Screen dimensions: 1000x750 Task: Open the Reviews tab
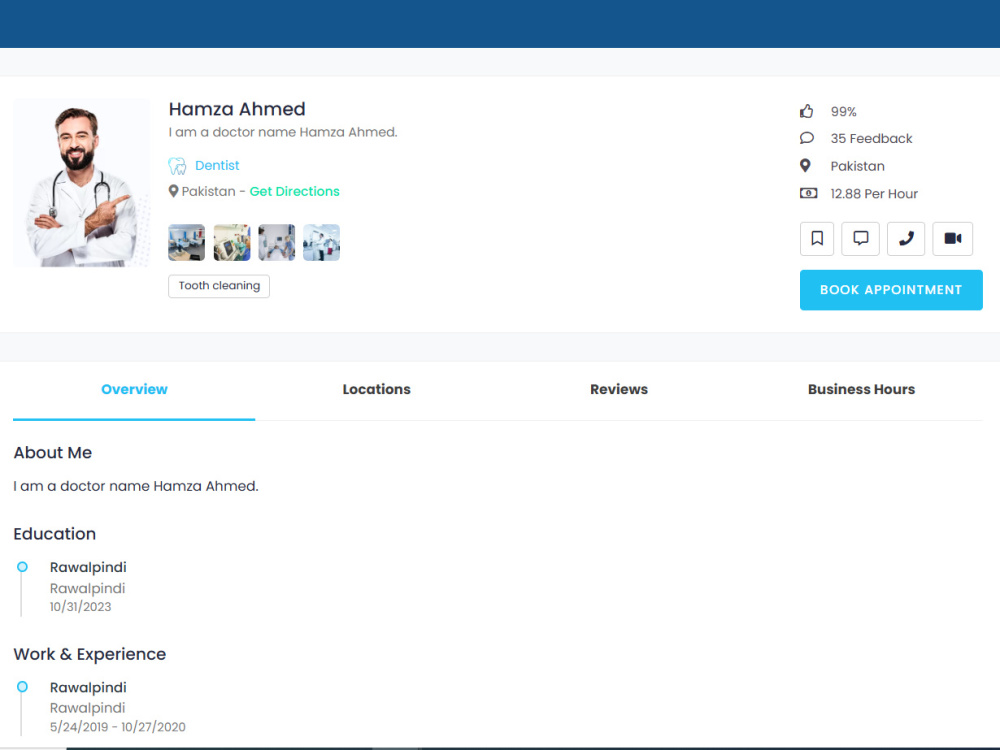(x=619, y=390)
